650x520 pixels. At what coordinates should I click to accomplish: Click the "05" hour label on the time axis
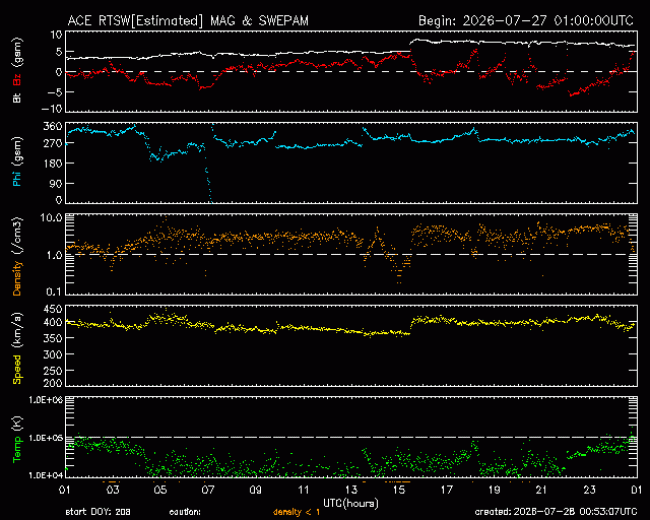tap(160, 490)
